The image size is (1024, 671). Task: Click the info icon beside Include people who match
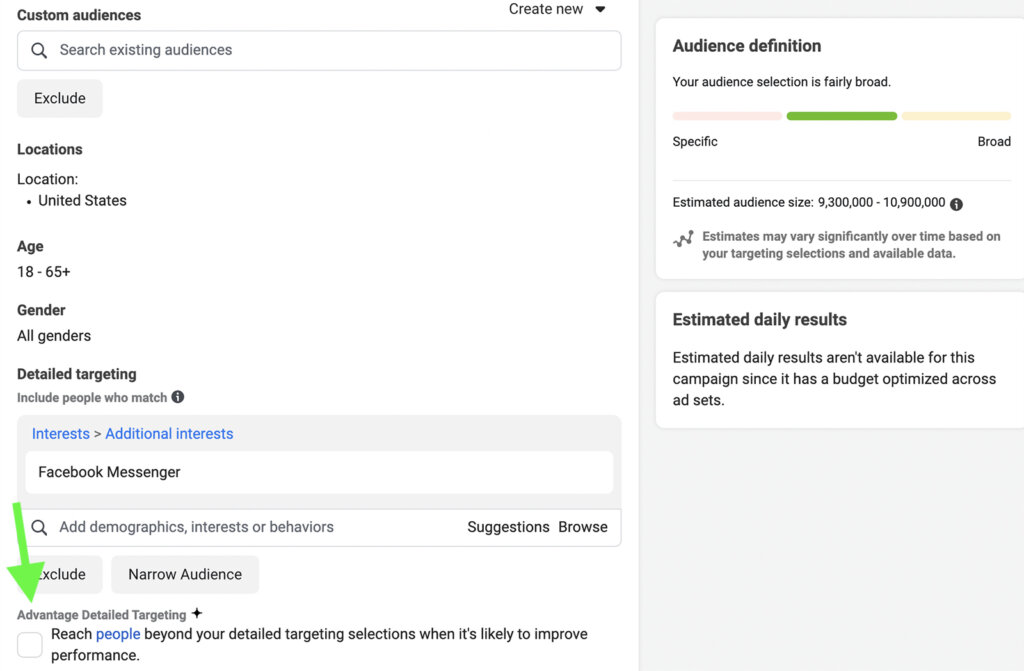[x=177, y=397]
